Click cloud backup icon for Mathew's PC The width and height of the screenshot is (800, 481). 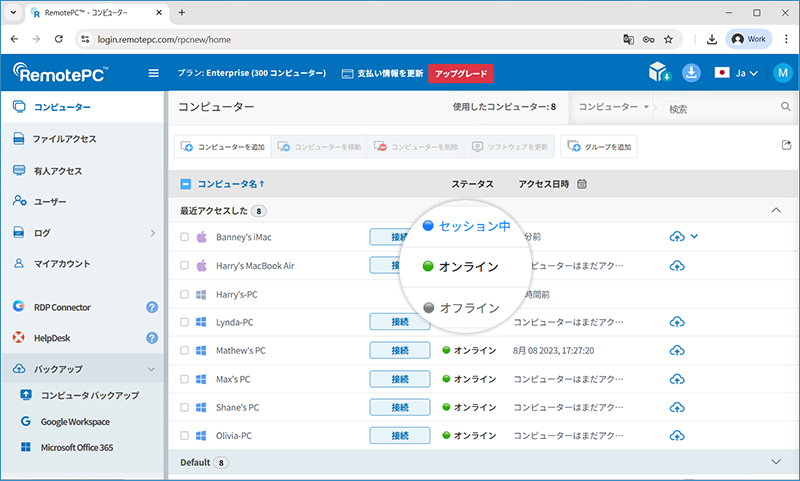pyautogui.click(x=677, y=350)
